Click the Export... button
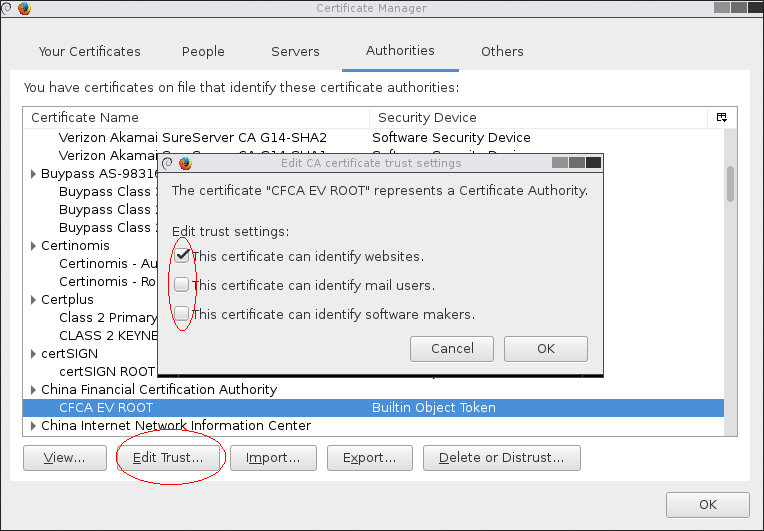Screen dimensions: 764x531 tap(370, 458)
